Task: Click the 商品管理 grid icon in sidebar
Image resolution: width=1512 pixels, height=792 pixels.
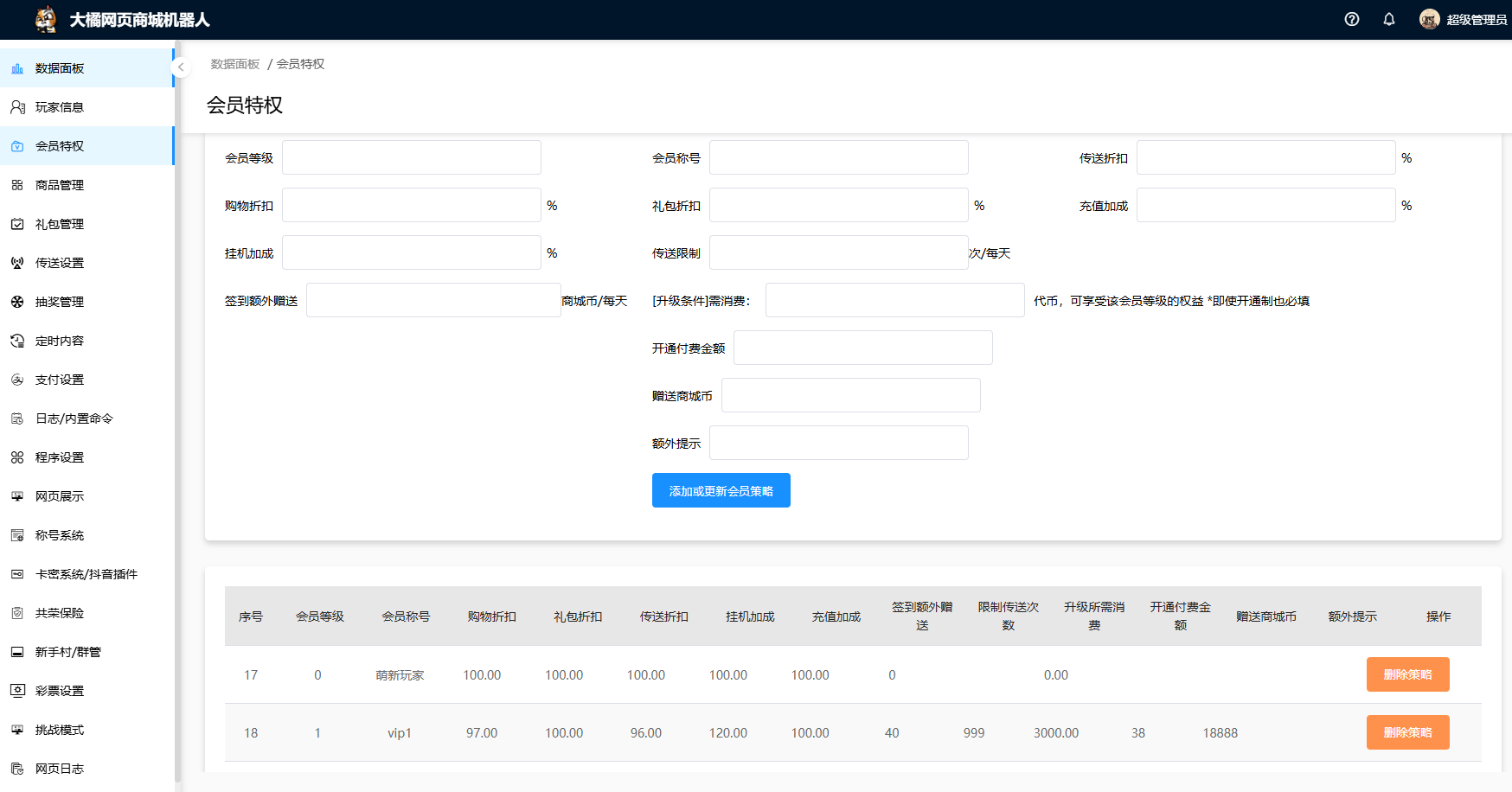Action: (x=17, y=185)
